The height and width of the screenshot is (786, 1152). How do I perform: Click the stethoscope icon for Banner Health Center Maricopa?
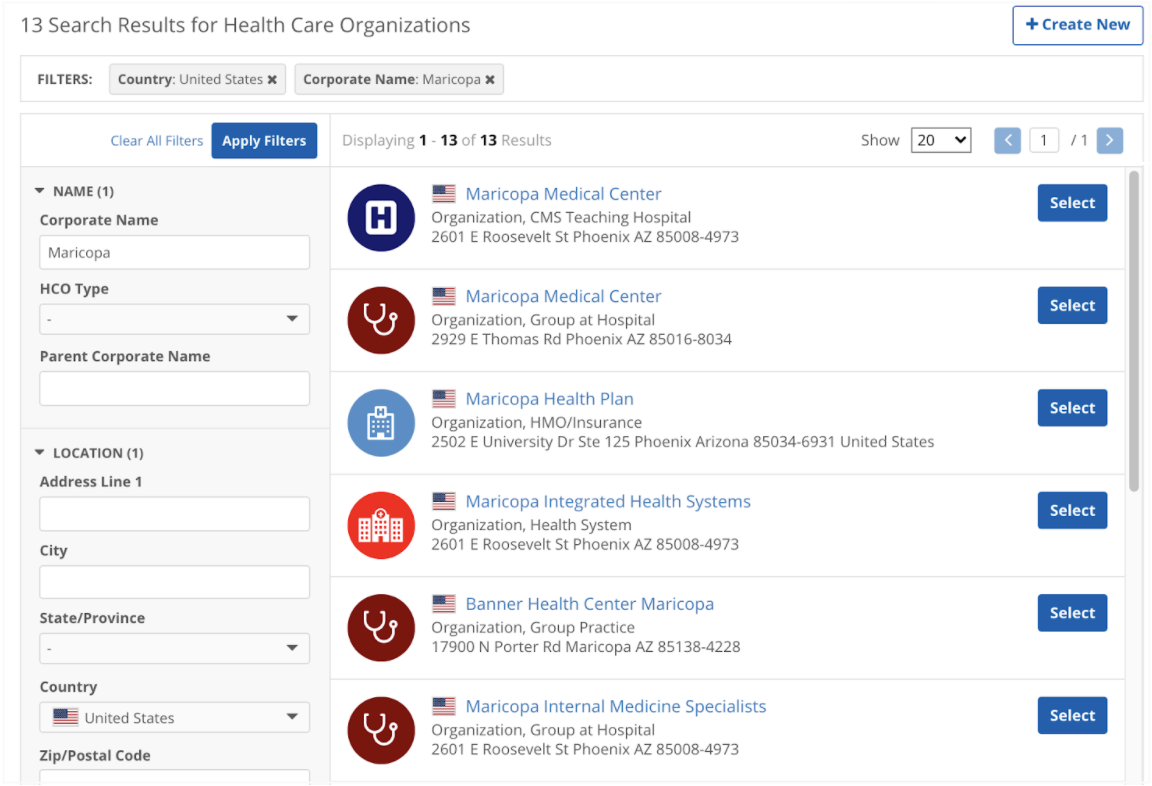(x=381, y=628)
